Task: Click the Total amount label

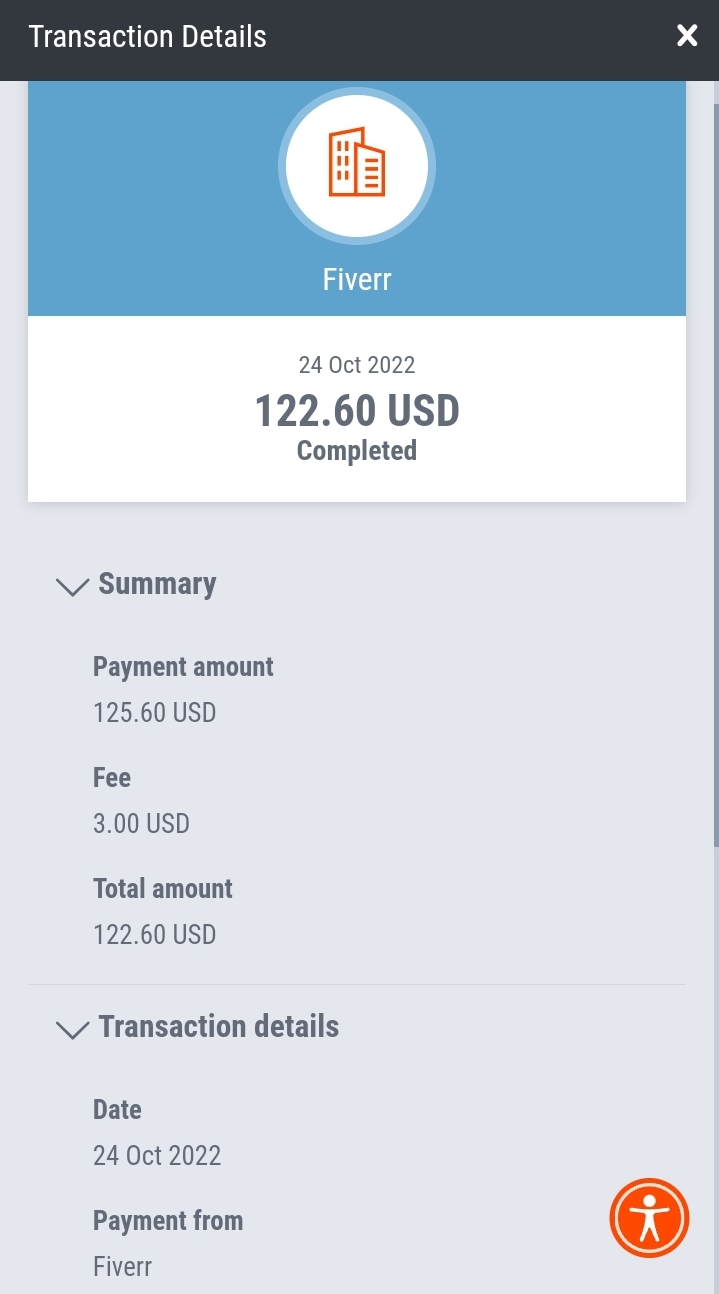Action: pos(163,889)
